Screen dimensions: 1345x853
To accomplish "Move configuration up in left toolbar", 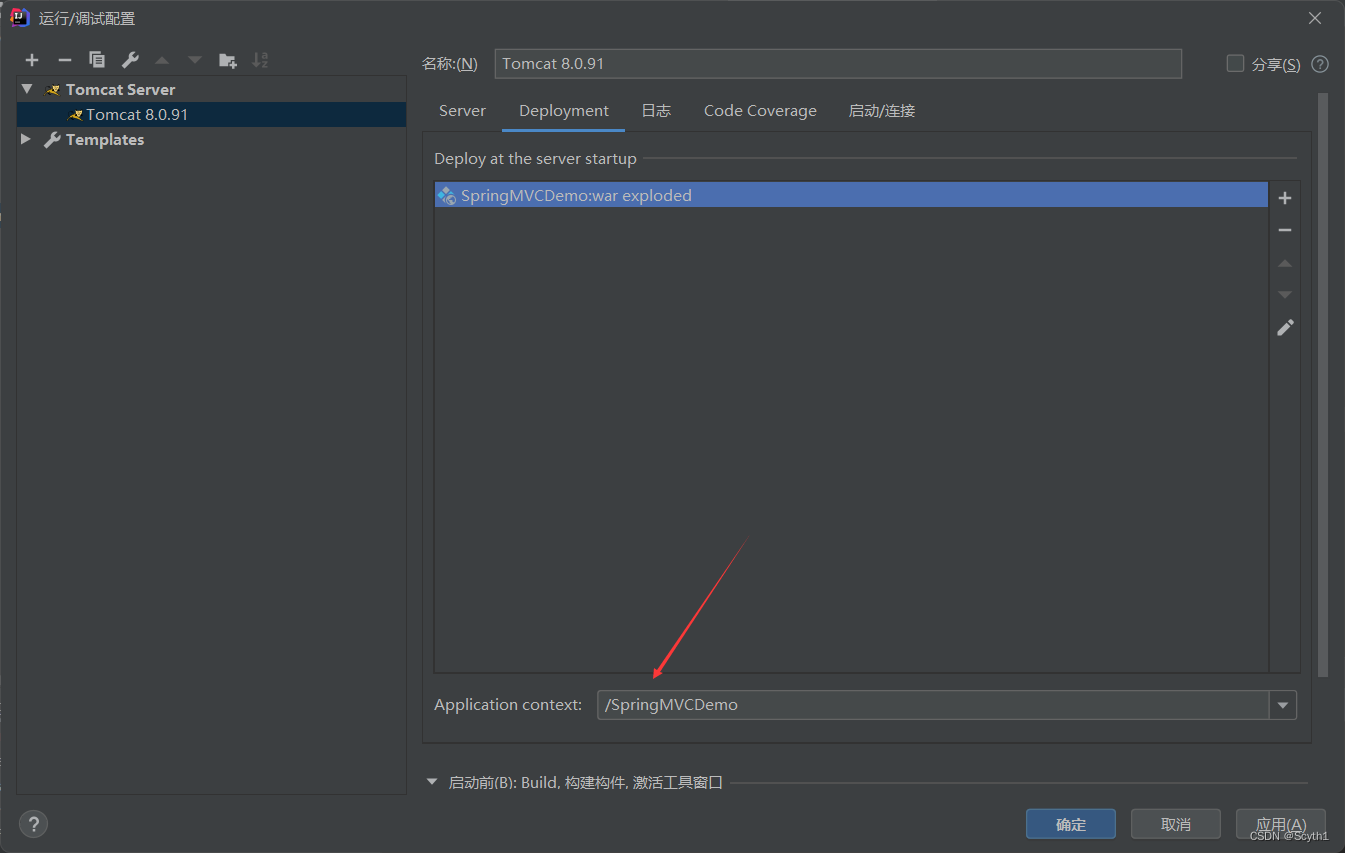I will click(162, 60).
